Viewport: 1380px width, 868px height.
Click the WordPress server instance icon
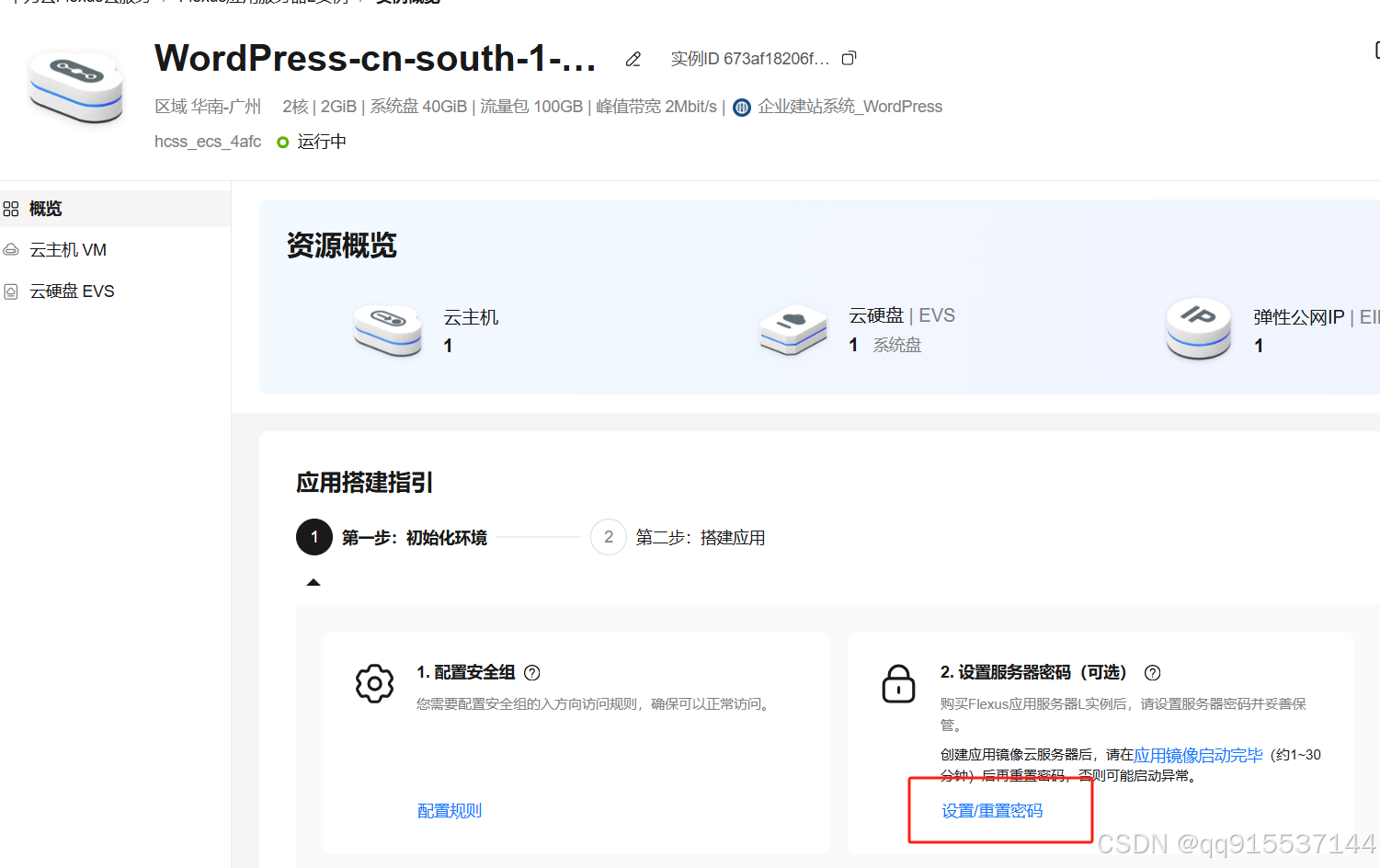pos(75,86)
